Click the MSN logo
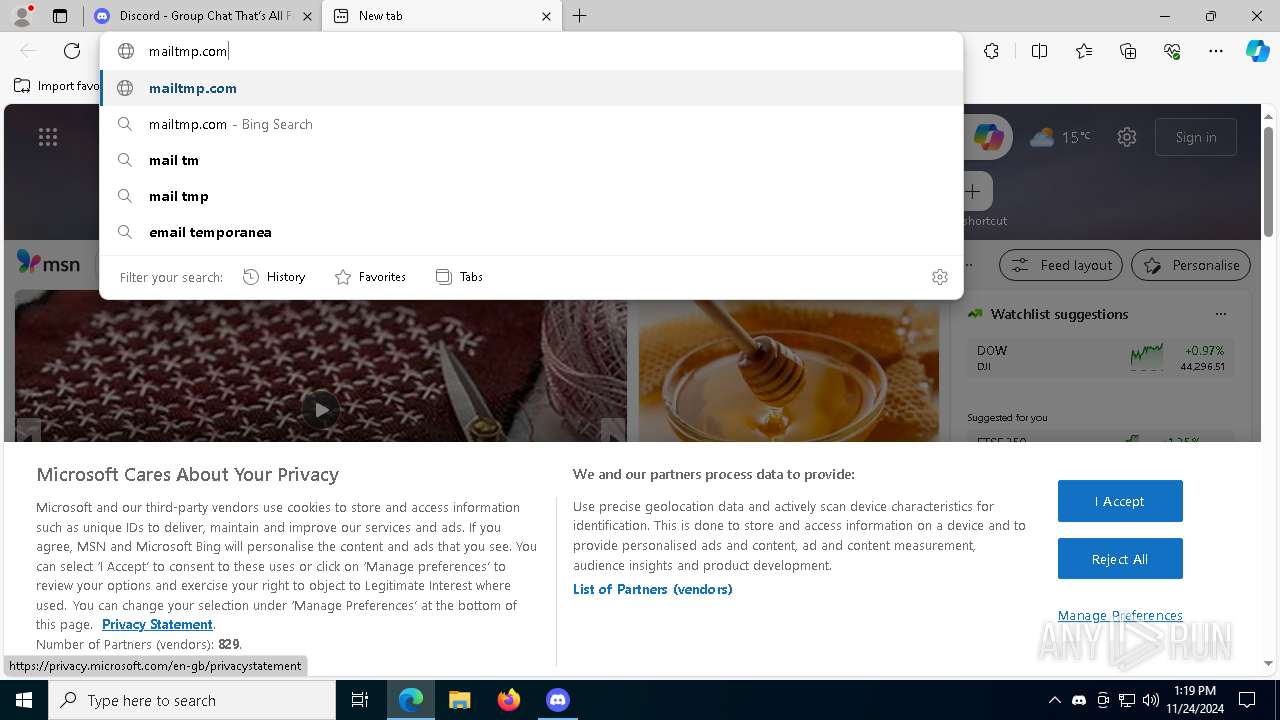 coord(48,263)
